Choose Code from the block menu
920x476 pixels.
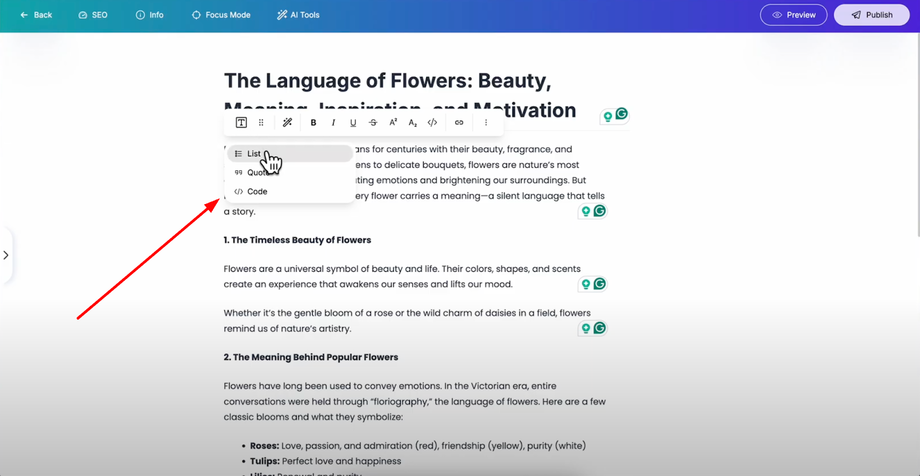click(x=257, y=191)
